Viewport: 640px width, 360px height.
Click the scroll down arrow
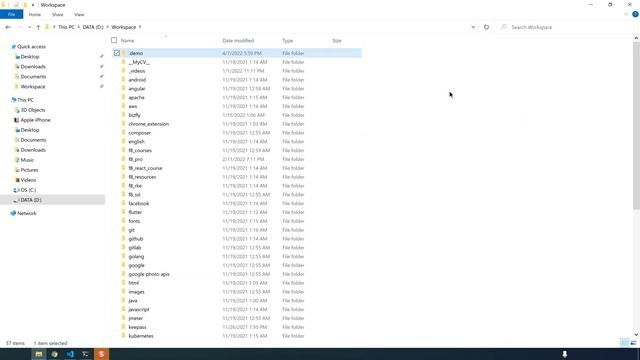coord(636,335)
